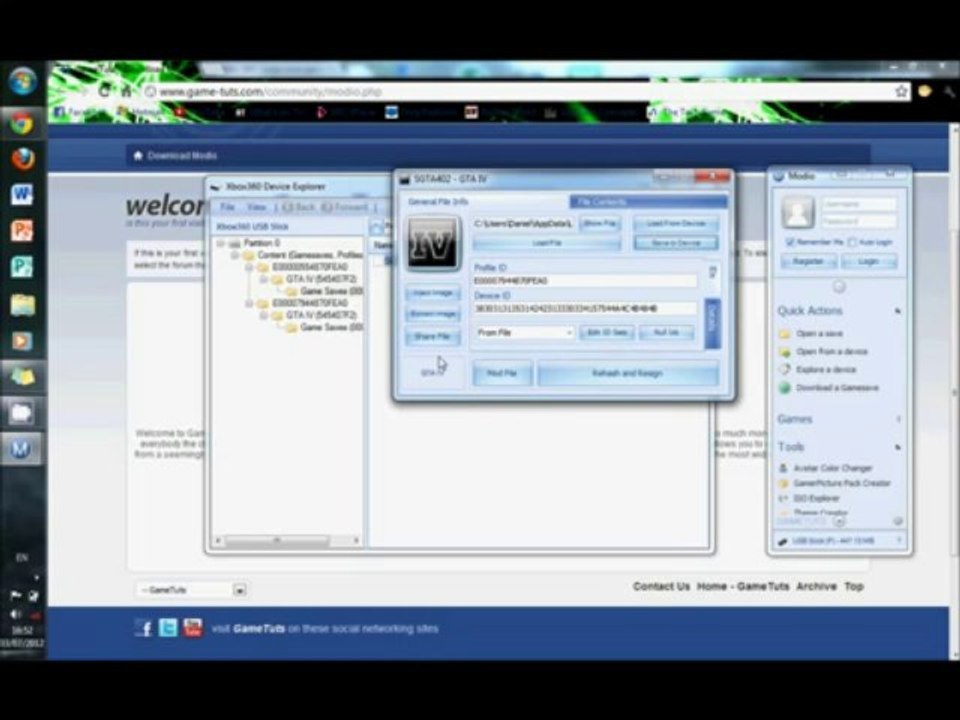
Task: Open the GameTuts YouTube icon
Action: [x=192, y=628]
